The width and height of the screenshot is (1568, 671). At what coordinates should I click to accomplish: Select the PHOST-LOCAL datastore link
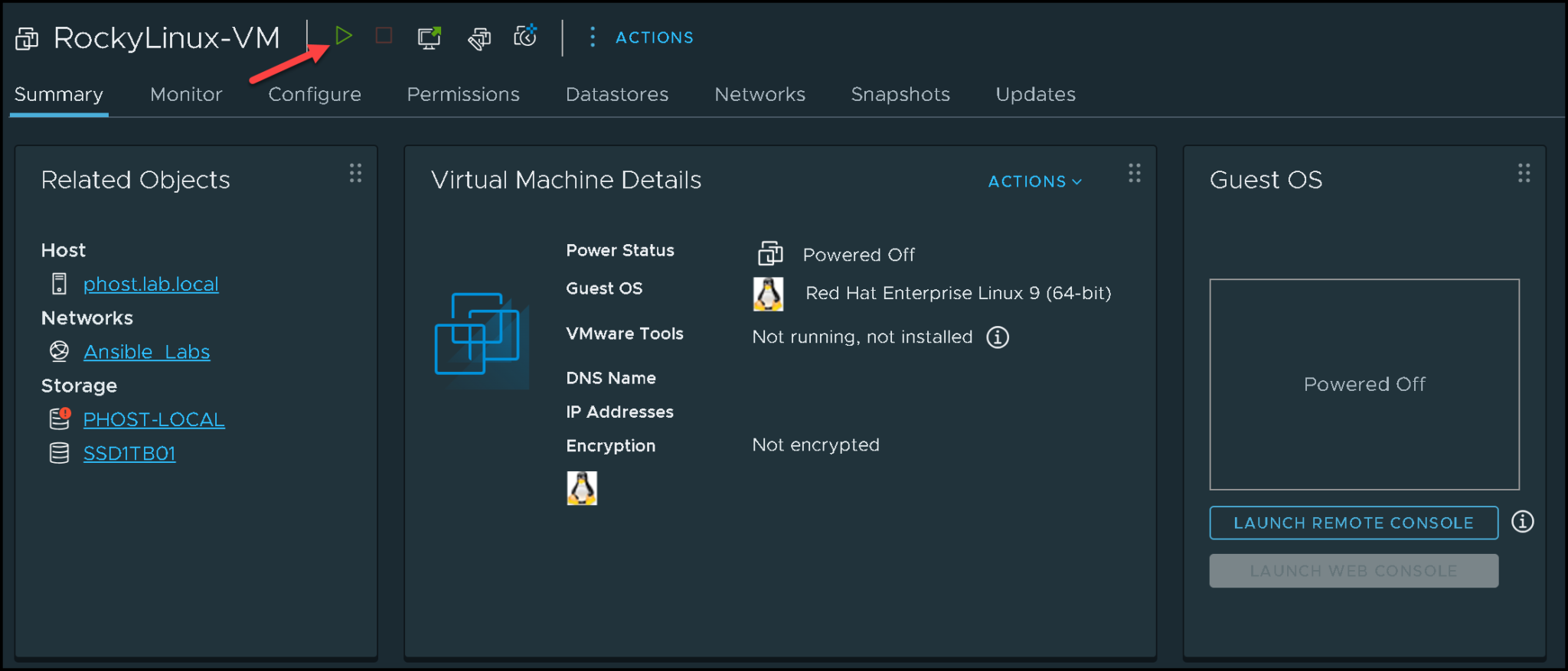153,419
